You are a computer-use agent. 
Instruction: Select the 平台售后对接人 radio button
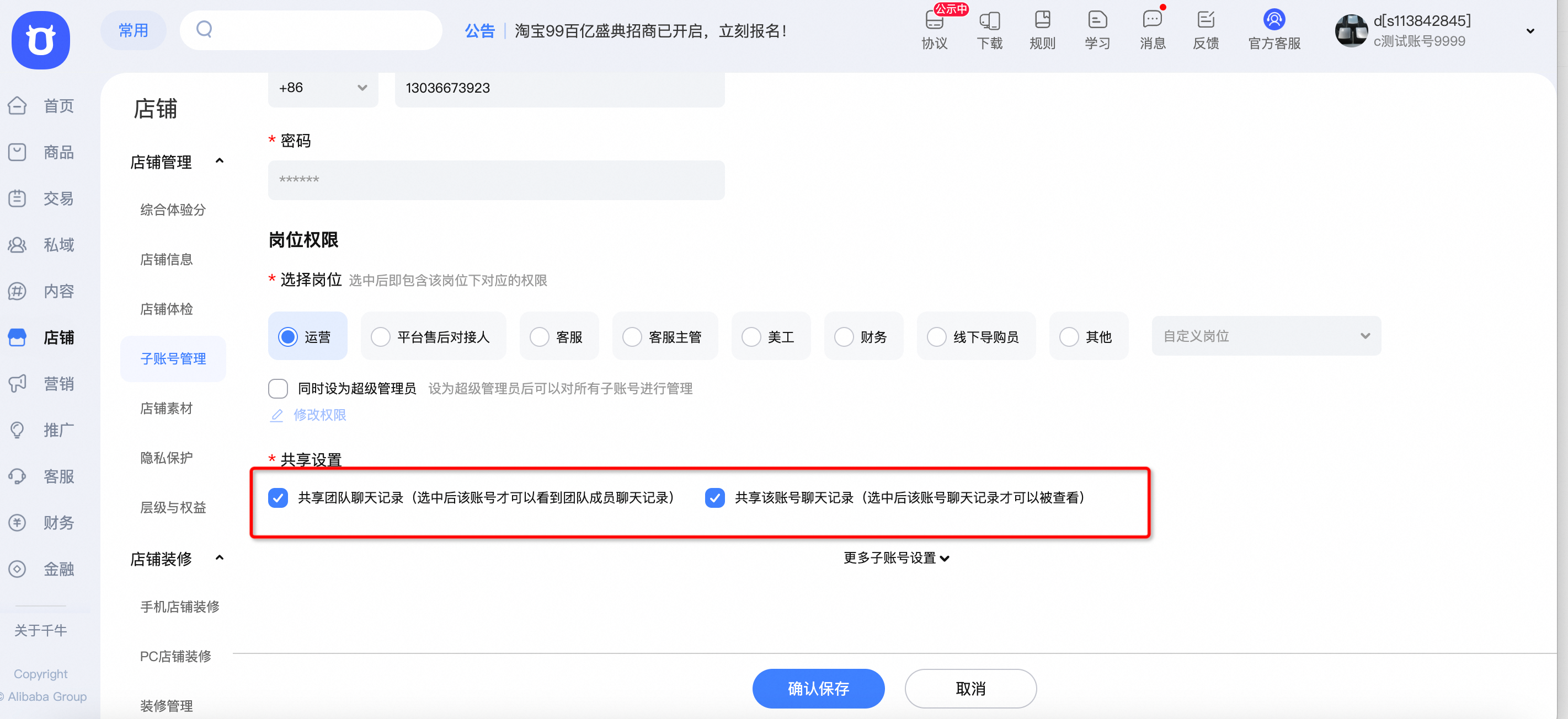click(x=381, y=336)
